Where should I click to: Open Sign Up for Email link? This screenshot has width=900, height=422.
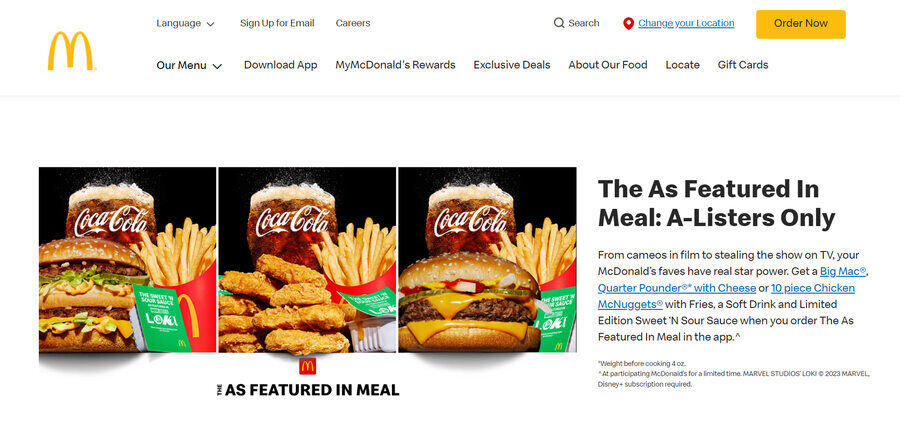(x=277, y=23)
